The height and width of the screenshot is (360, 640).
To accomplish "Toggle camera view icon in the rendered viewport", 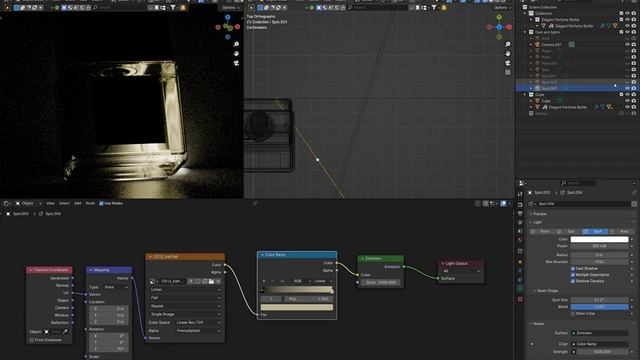I will tap(236, 63).
